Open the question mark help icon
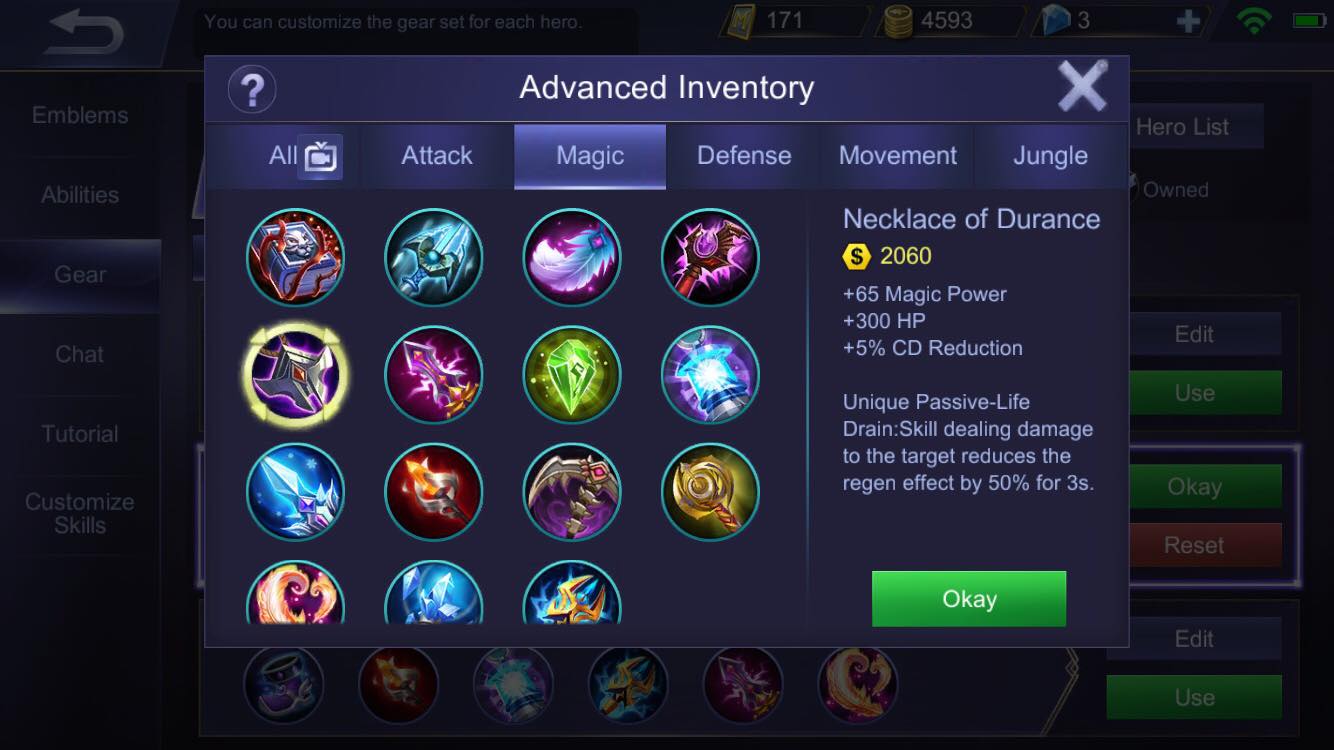1334x750 pixels. (252, 90)
